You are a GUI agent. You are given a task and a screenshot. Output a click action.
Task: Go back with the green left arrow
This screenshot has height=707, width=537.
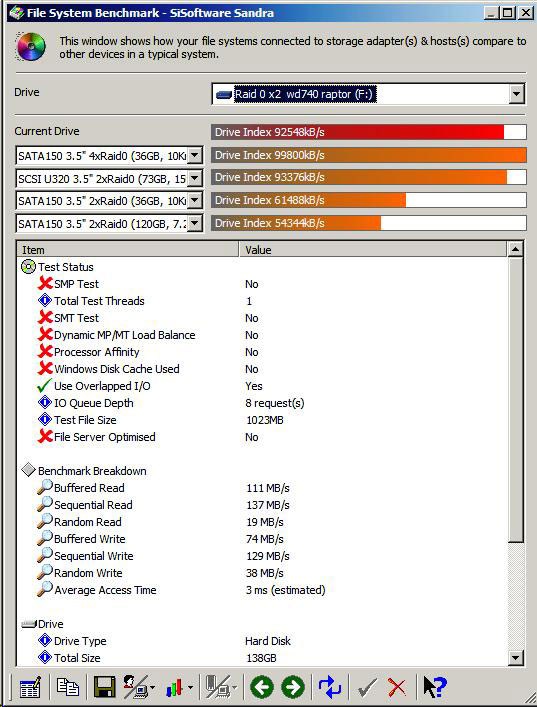262,687
